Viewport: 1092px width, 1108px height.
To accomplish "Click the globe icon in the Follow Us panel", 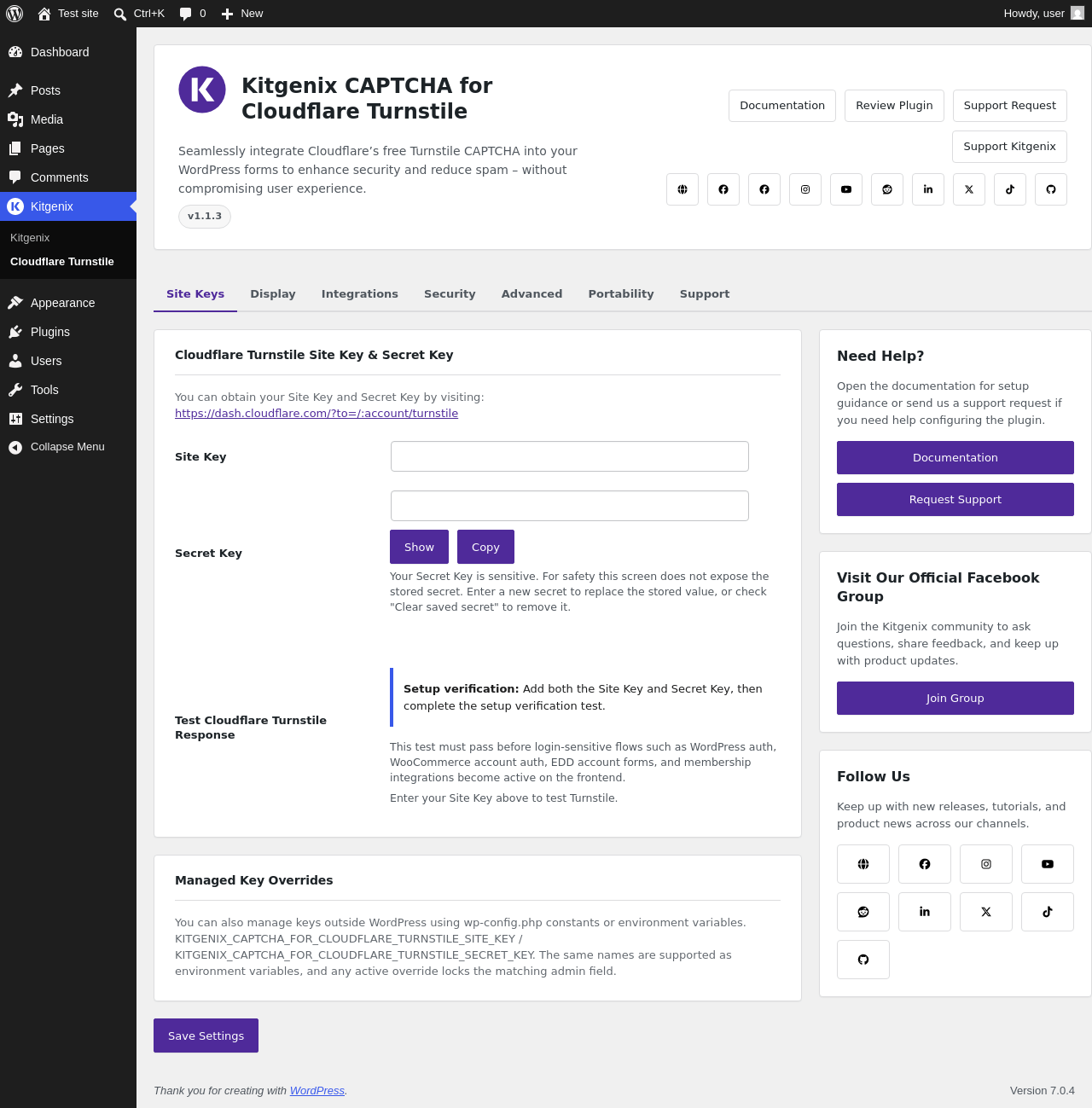I will (x=863, y=864).
